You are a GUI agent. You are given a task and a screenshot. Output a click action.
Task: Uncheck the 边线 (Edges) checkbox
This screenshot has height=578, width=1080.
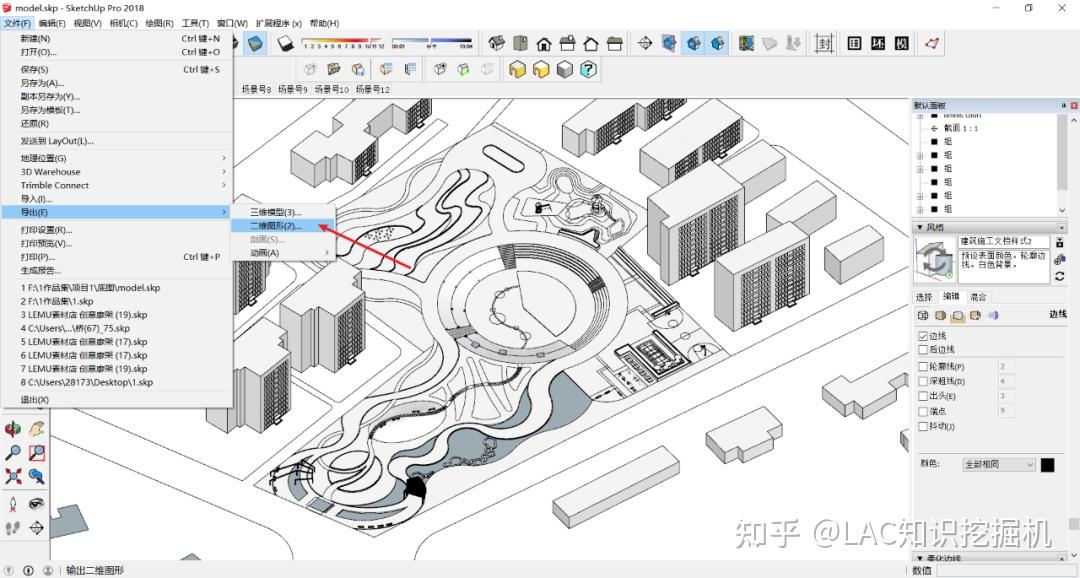923,336
